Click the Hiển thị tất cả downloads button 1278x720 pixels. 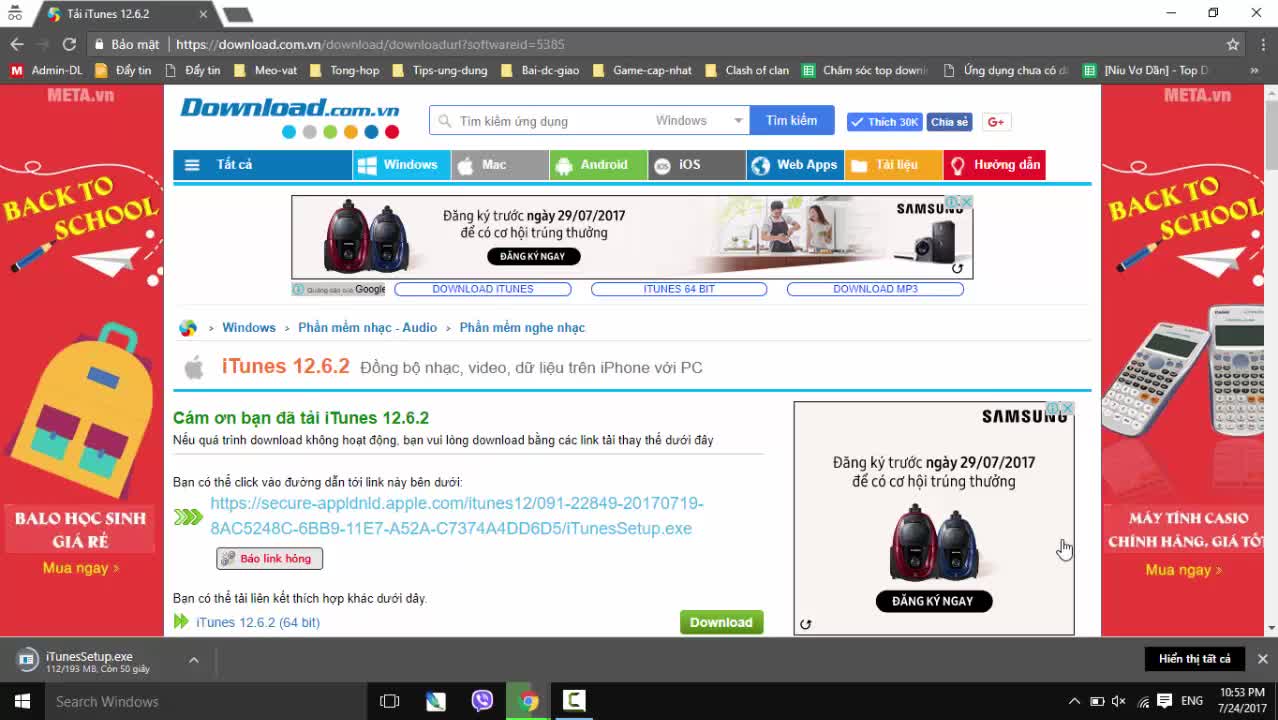1195,659
